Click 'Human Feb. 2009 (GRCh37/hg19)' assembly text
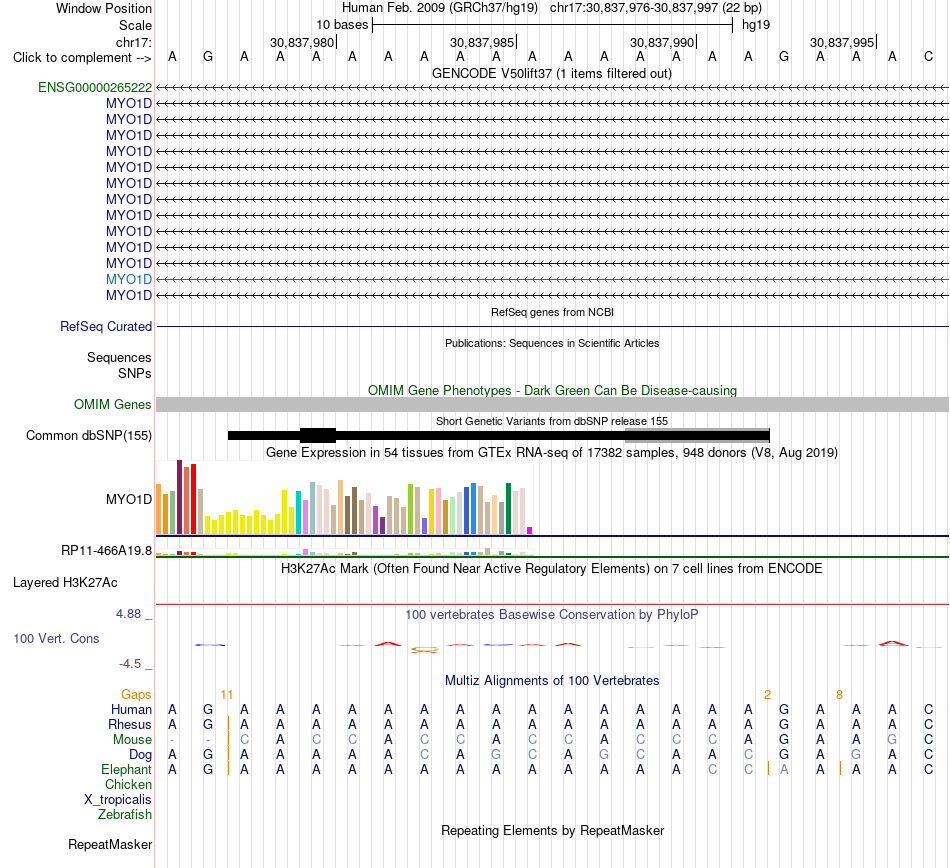 click(x=440, y=8)
